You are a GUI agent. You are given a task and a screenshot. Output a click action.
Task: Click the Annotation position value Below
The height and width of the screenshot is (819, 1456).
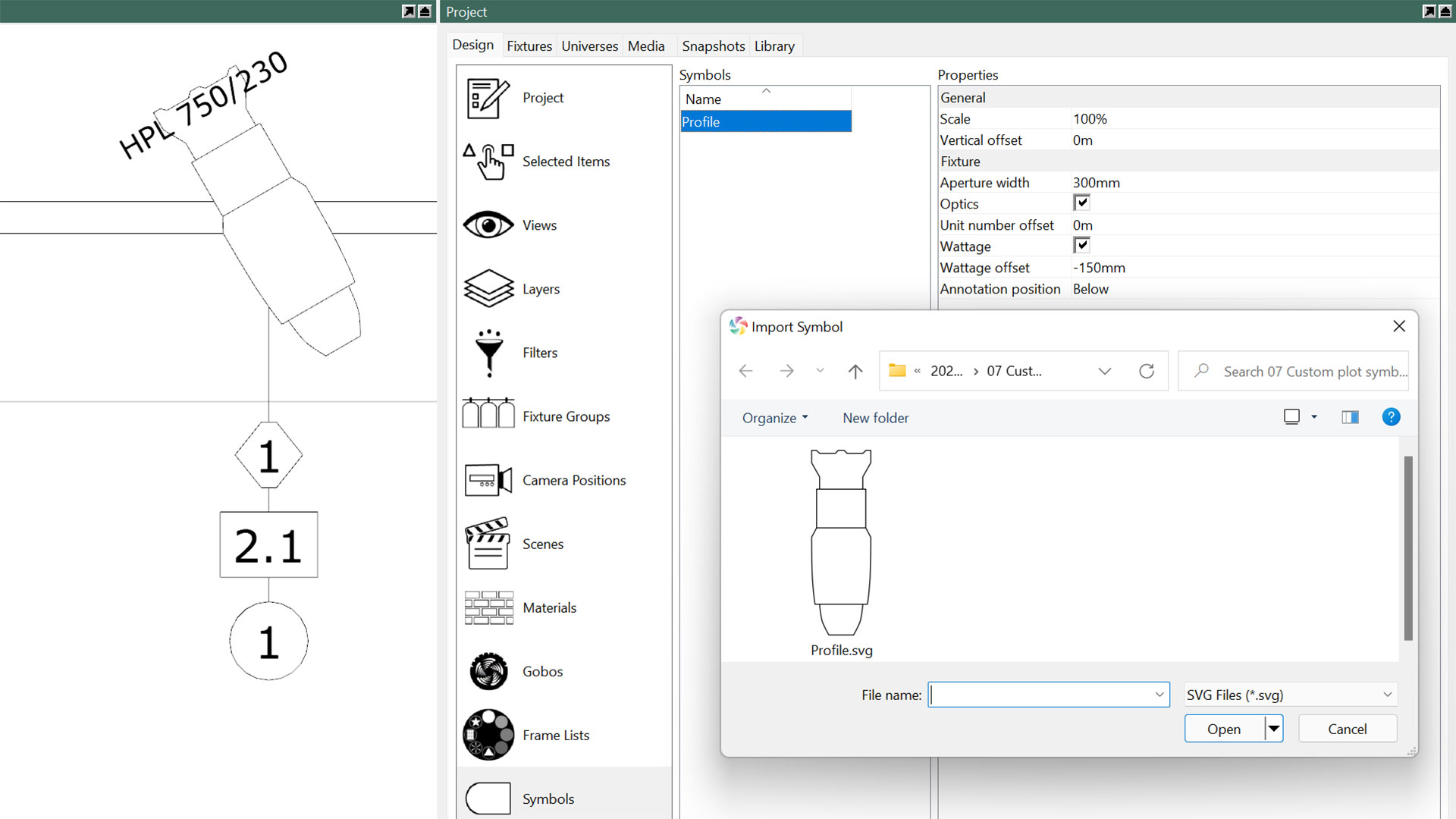(x=1090, y=289)
